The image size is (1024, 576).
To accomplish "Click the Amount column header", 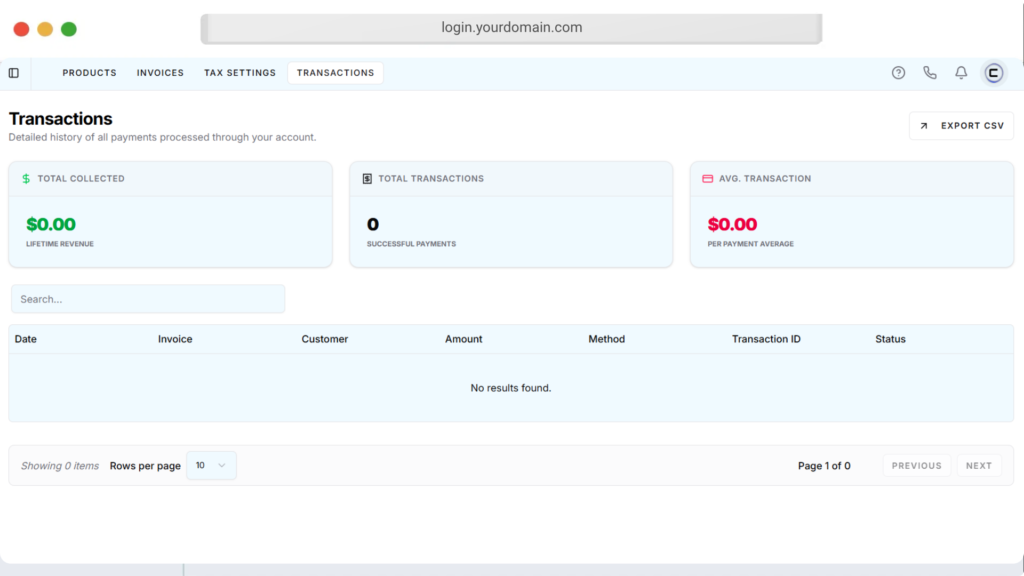I will pos(463,339).
